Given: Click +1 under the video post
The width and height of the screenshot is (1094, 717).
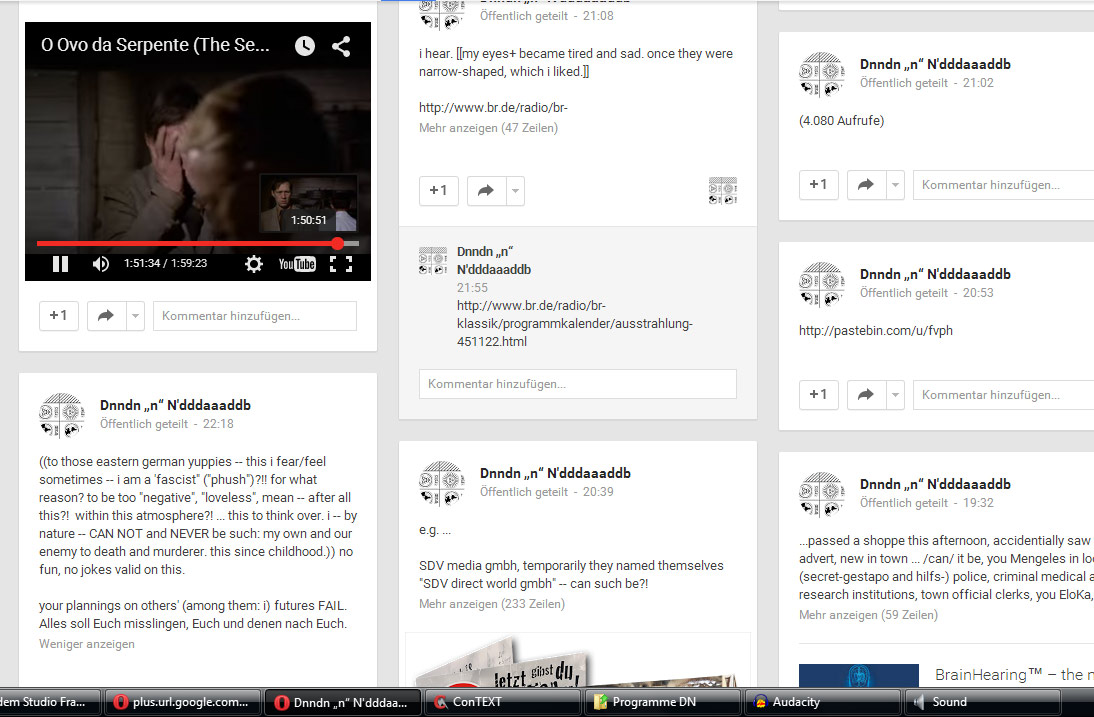Looking at the screenshot, I should point(59,316).
